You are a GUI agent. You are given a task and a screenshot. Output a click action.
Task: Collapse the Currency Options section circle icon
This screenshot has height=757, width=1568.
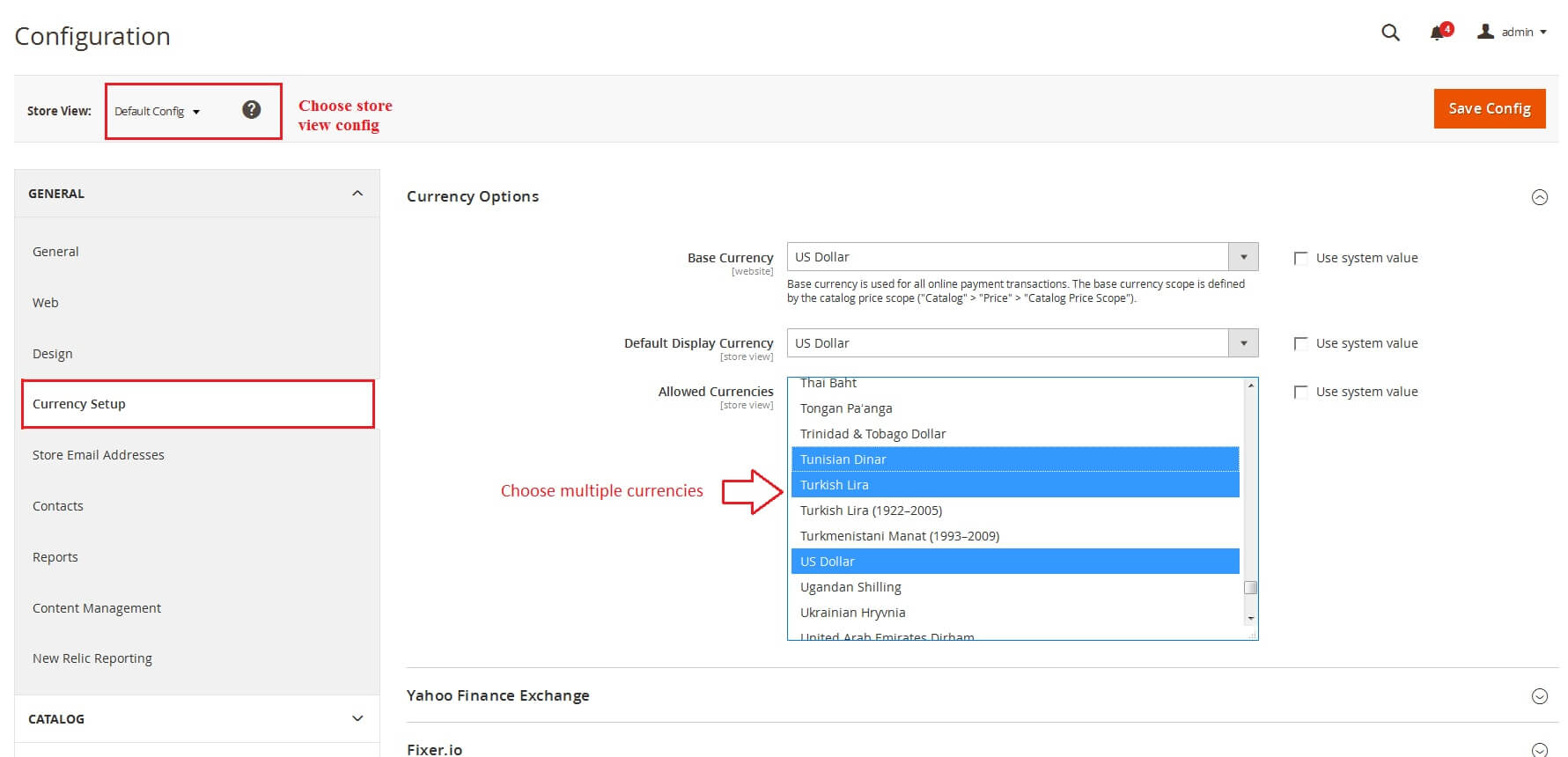pyautogui.click(x=1539, y=197)
